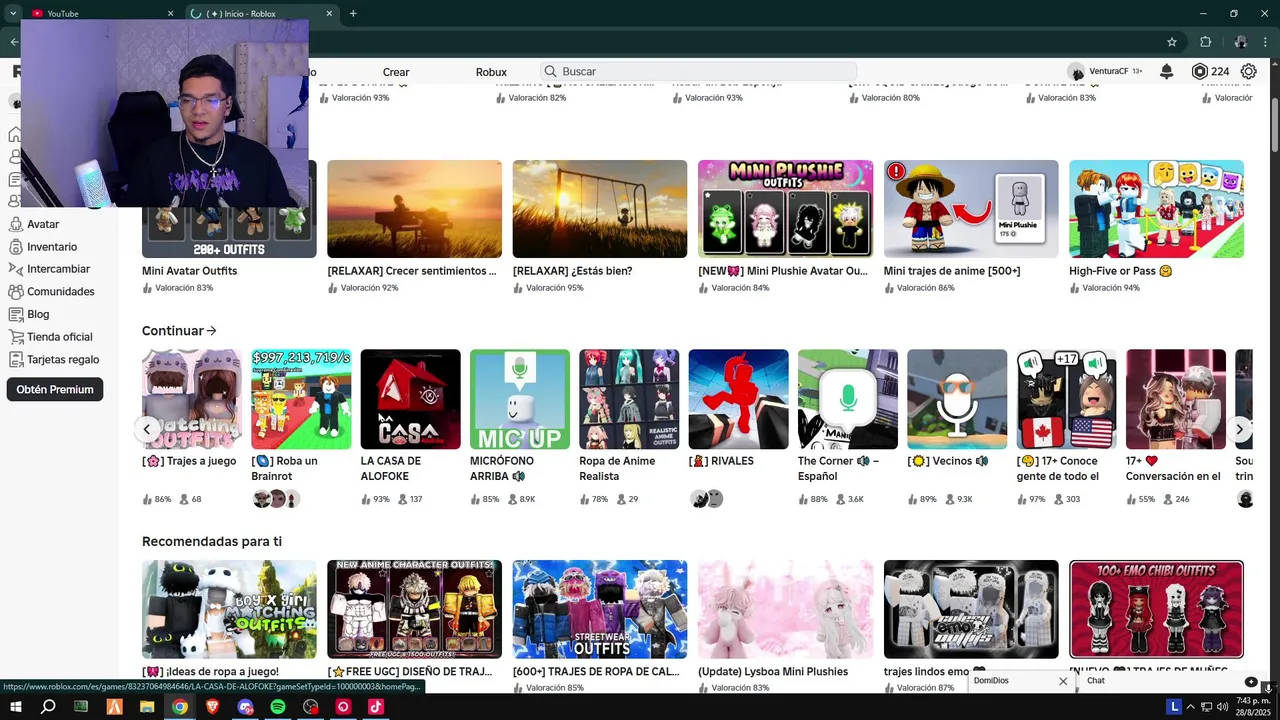Open the RIVALES game thumbnail
This screenshot has height=720, width=1280.
click(738, 399)
